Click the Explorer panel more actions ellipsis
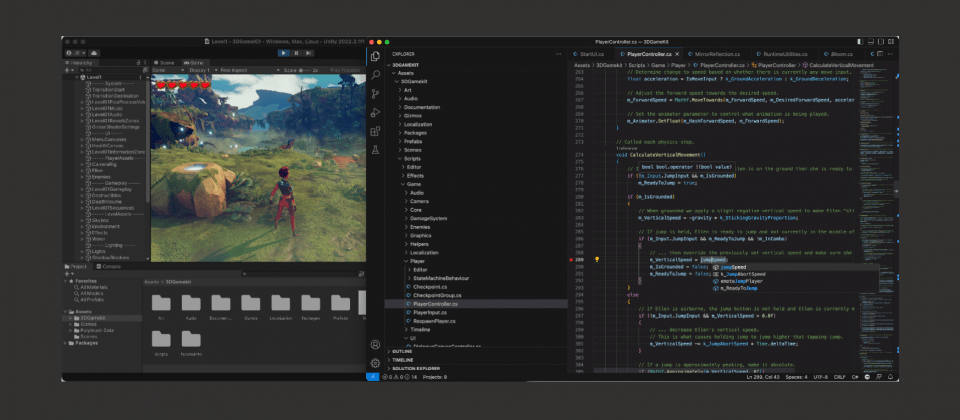The height and width of the screenshot is (420, 960). pyautogui.click(x=558, y=54)
